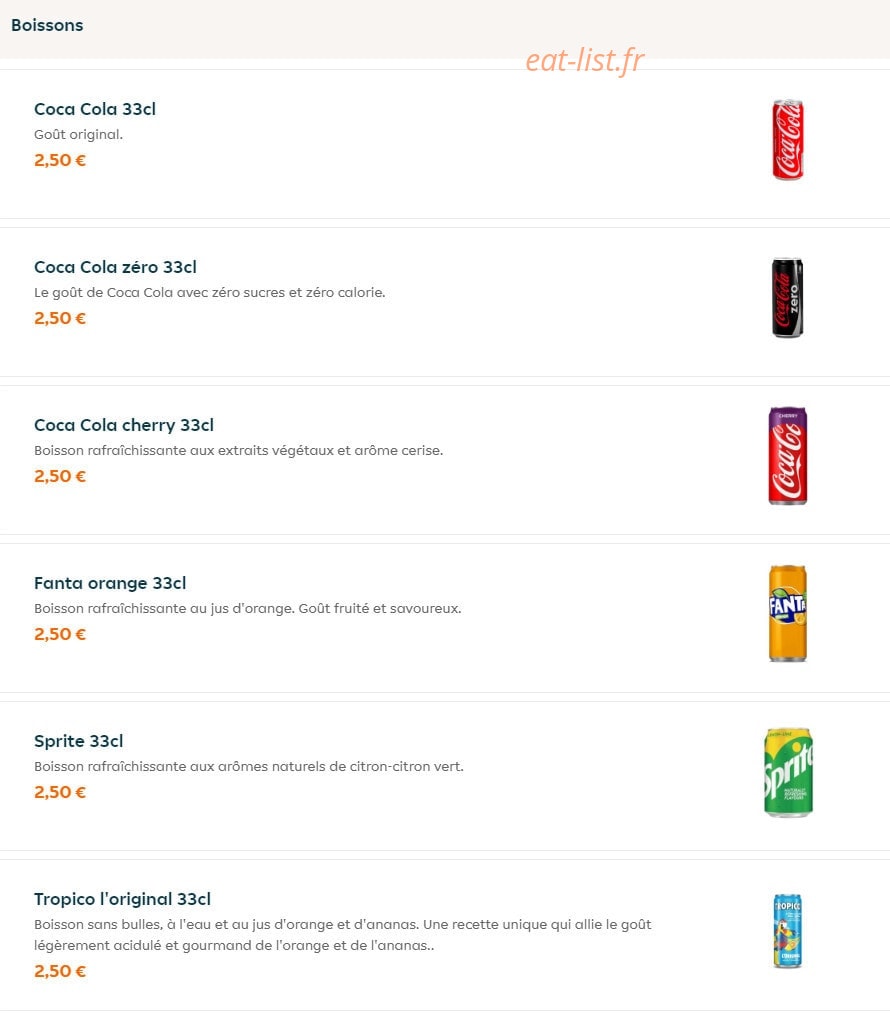890x1015 pixels.
Task: Choose the Tropico l'original 33cl title
Action: [122, 899]
